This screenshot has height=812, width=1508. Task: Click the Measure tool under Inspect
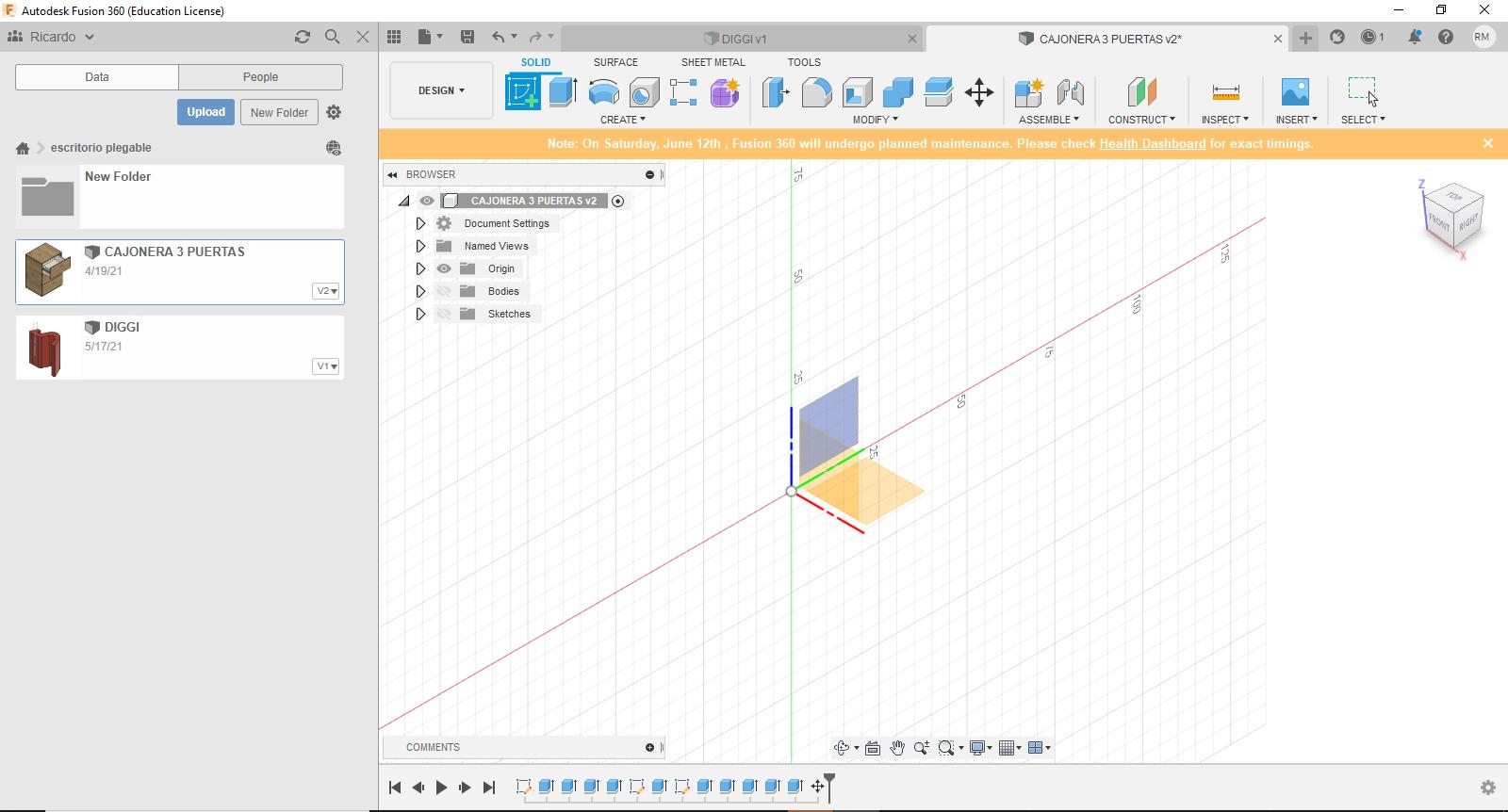pos(1225,92)
